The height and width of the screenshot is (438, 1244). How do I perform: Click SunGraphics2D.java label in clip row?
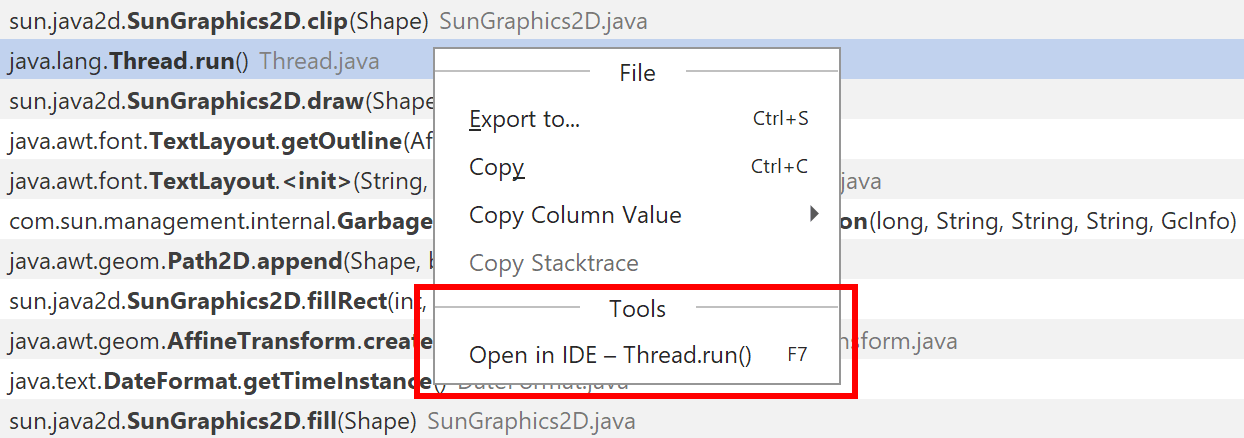(543, 20)
